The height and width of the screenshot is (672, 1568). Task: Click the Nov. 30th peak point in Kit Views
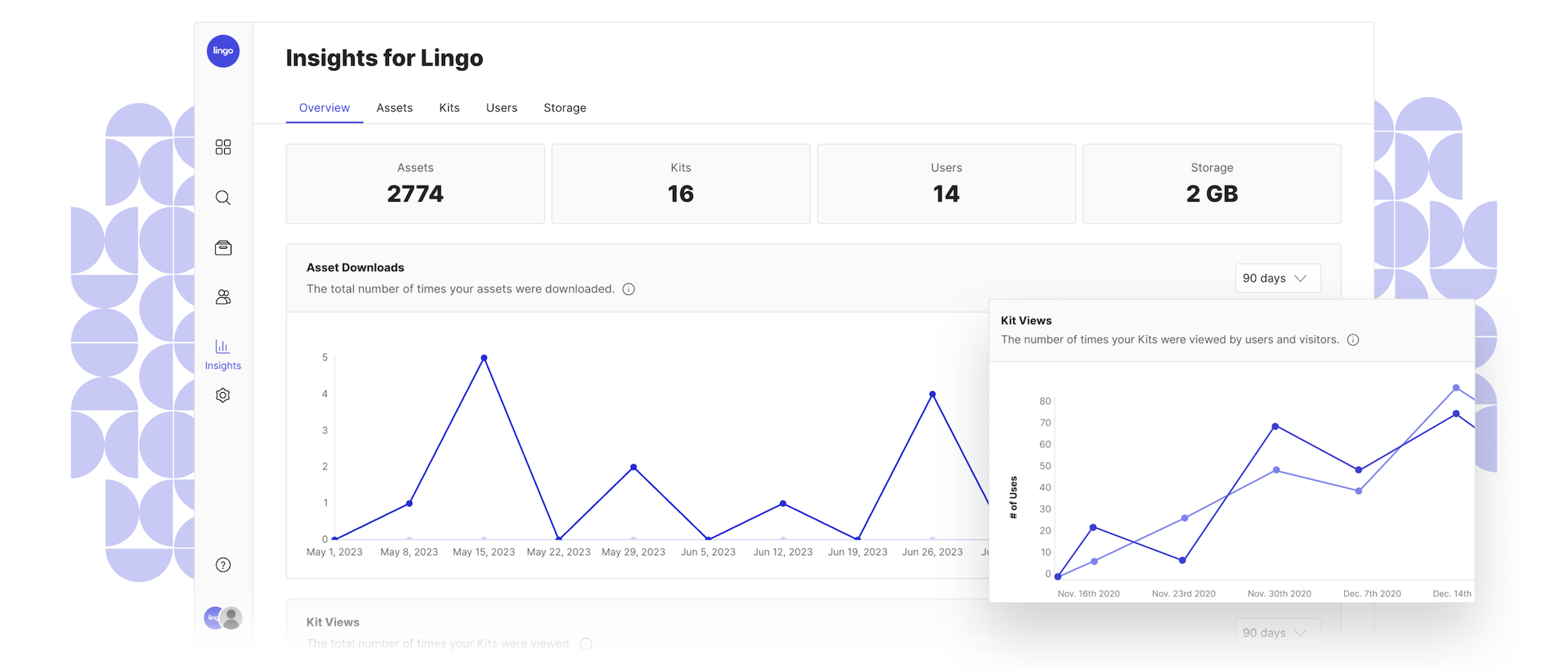click(1277, 426)
